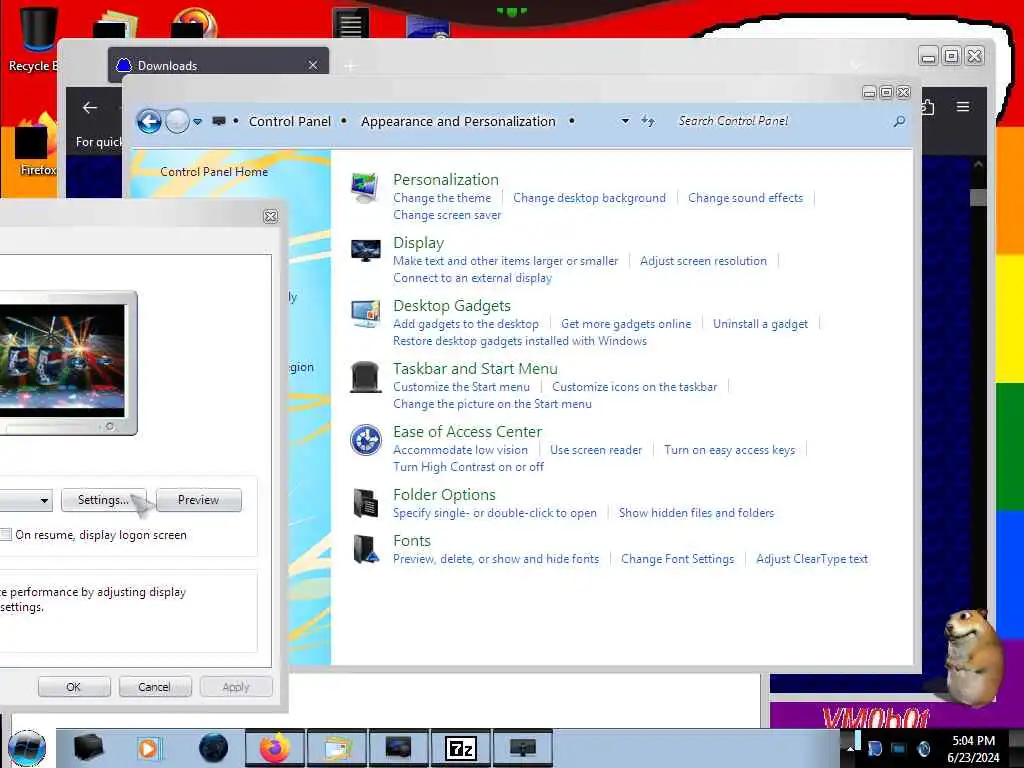This screenshot has height=768, width=1024.
Task: Toggle On resume, display logon screen checkbox
Action: point(6,534)
